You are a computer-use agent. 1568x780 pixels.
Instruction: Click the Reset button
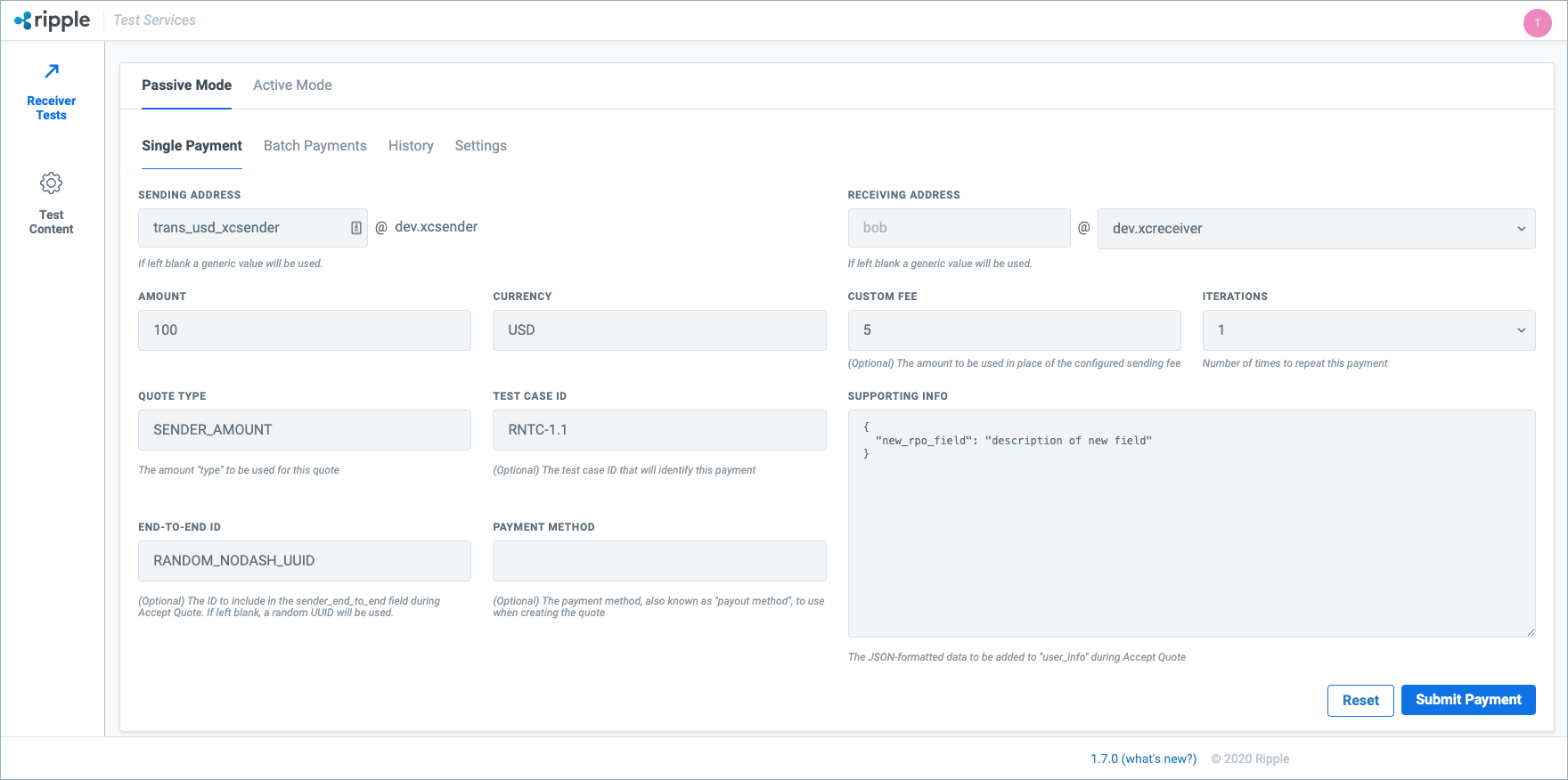(1360, 701)
